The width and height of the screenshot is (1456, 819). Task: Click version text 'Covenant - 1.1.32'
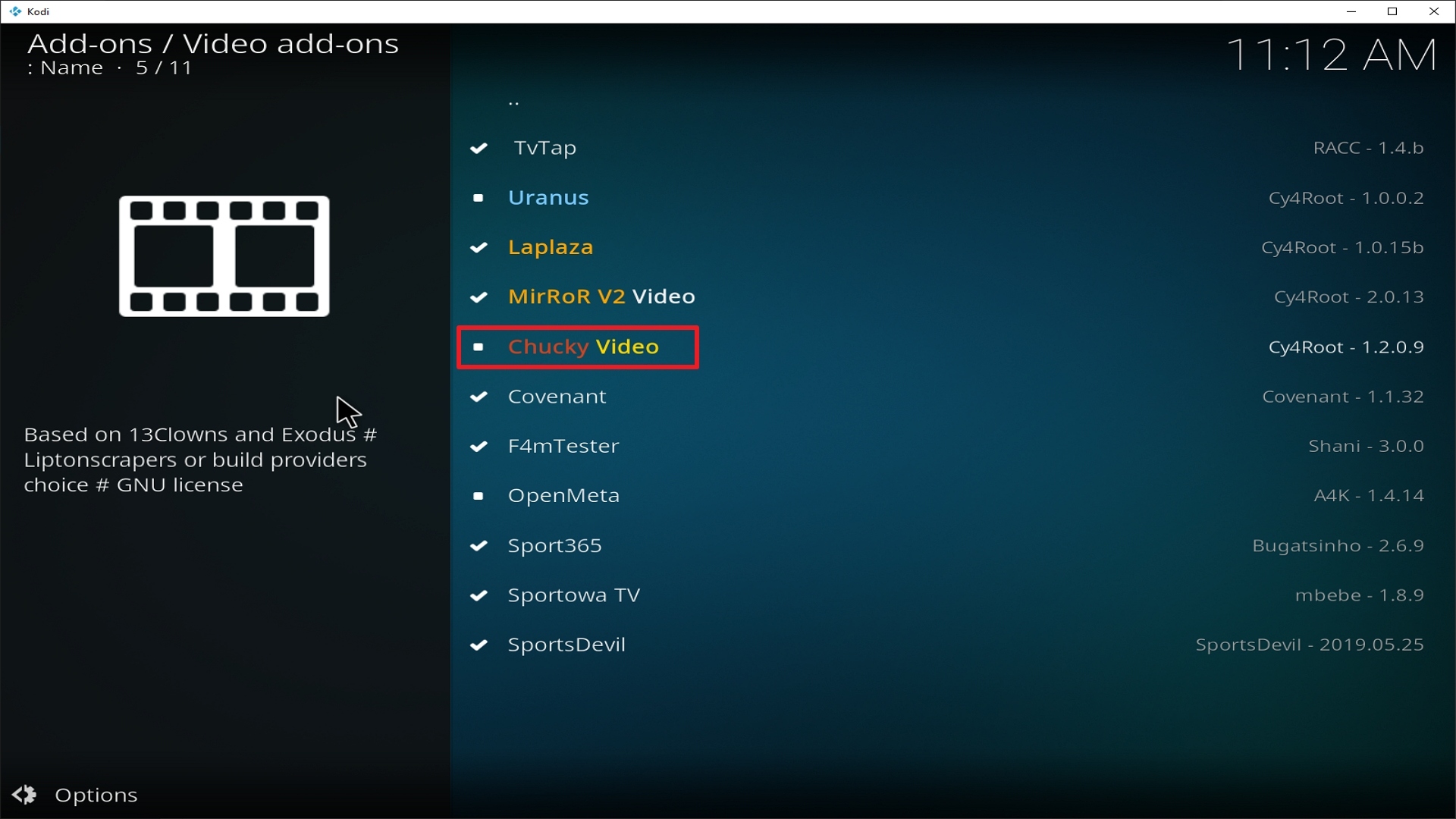[x=1342, y=397]
